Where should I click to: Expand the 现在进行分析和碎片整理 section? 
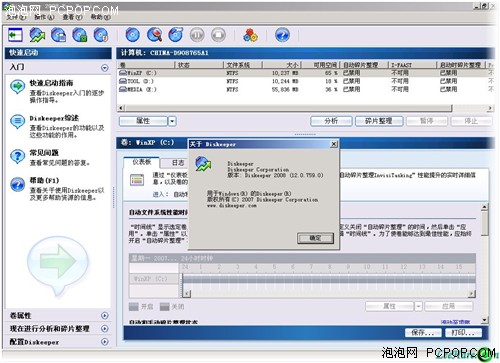(105, 329)
